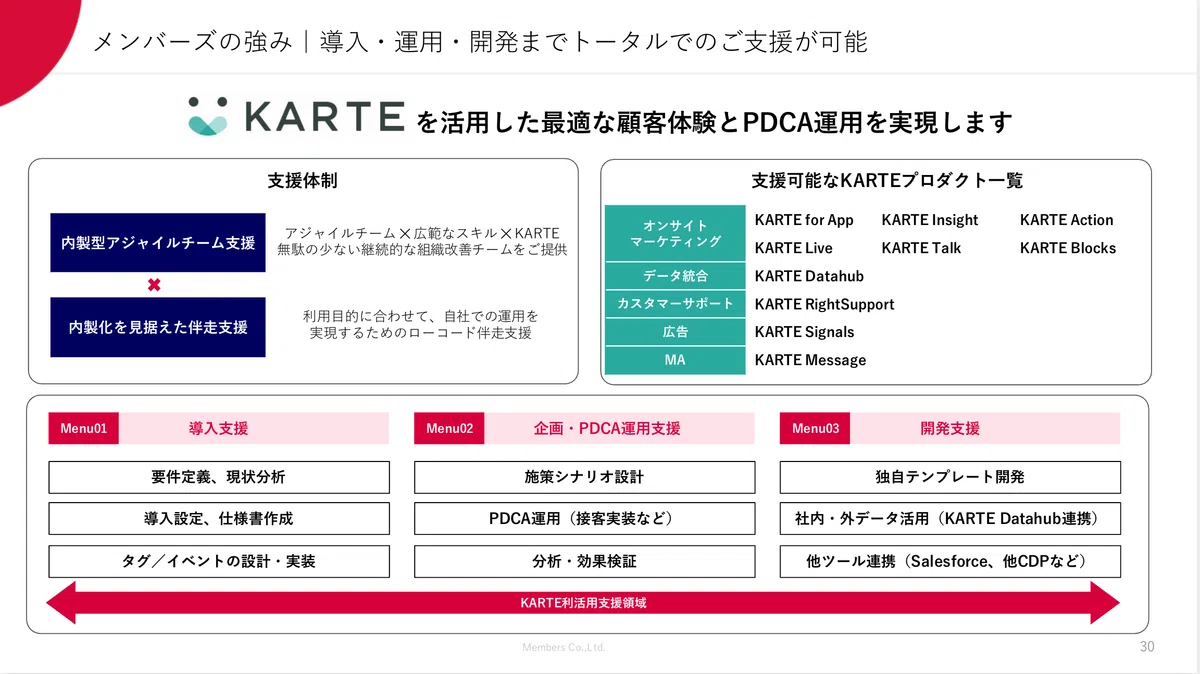This screenshot has height=674, width=1200.
Task: Click the データ統合 category cell
Action: (x=675, y=276)
